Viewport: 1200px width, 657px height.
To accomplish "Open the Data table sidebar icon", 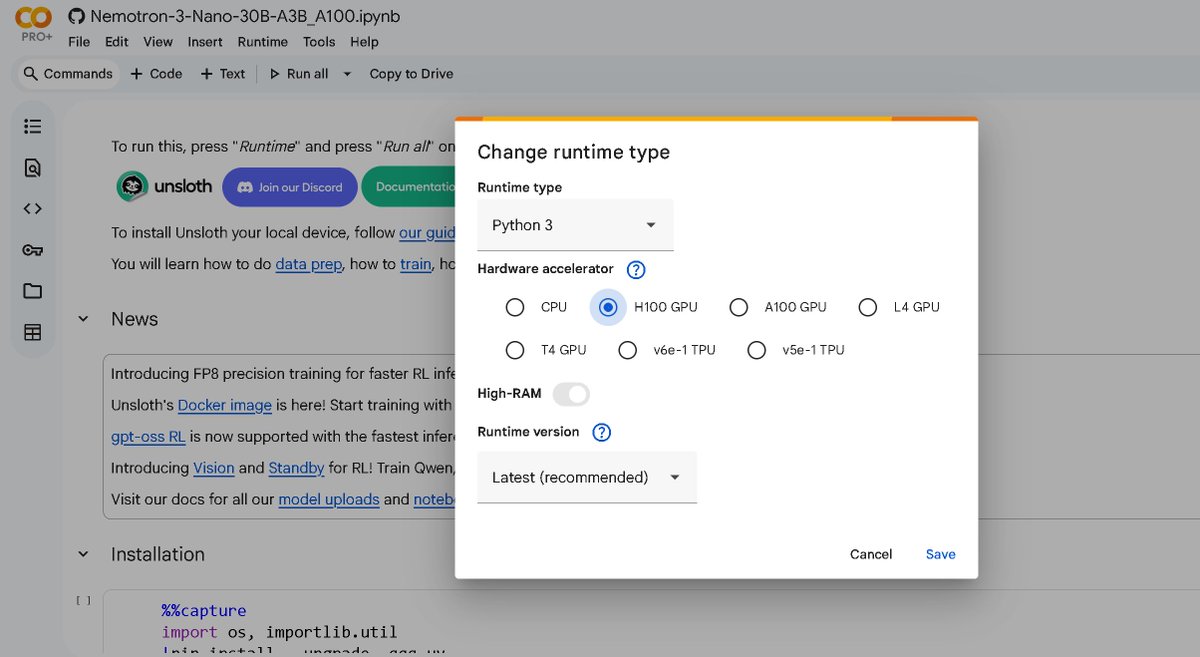I will [32, 332].
